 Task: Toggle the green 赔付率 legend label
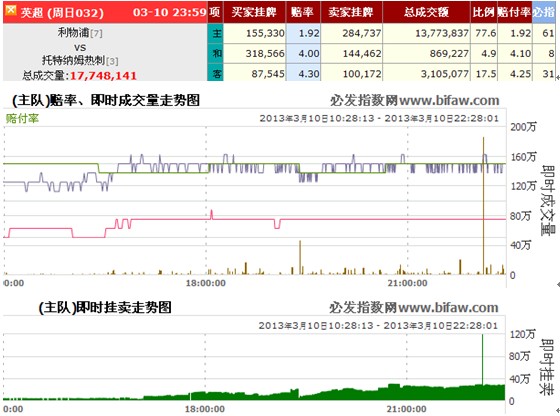pos(22,119)
